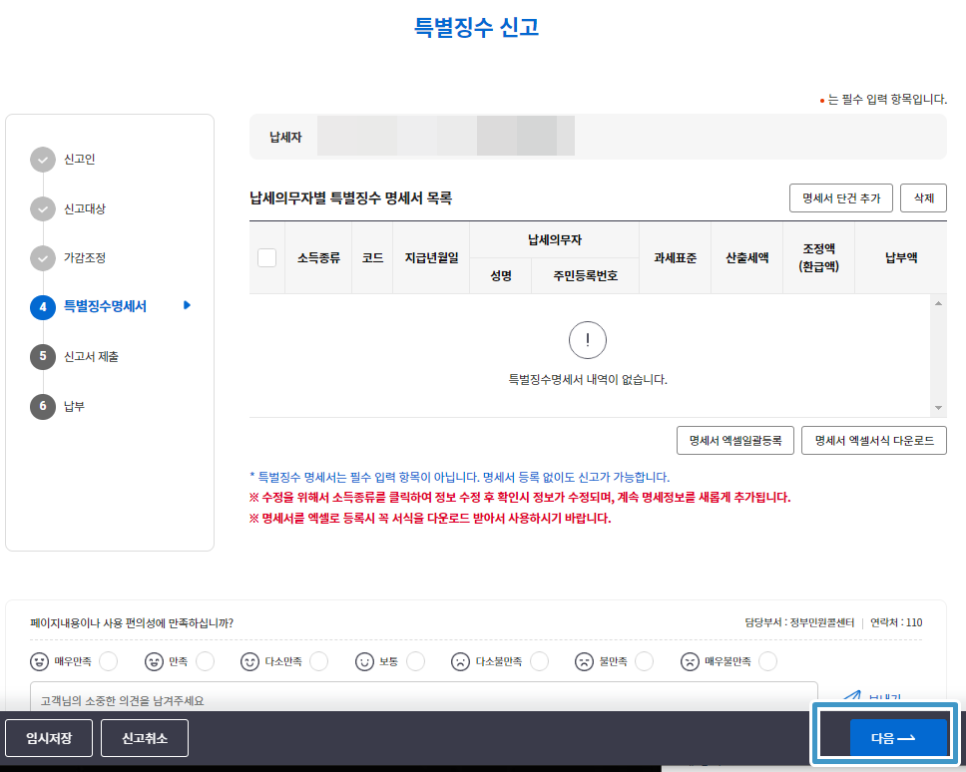Open the 납부 step
The height and width of the screenshot is (772, 966).
click(75, 406)
